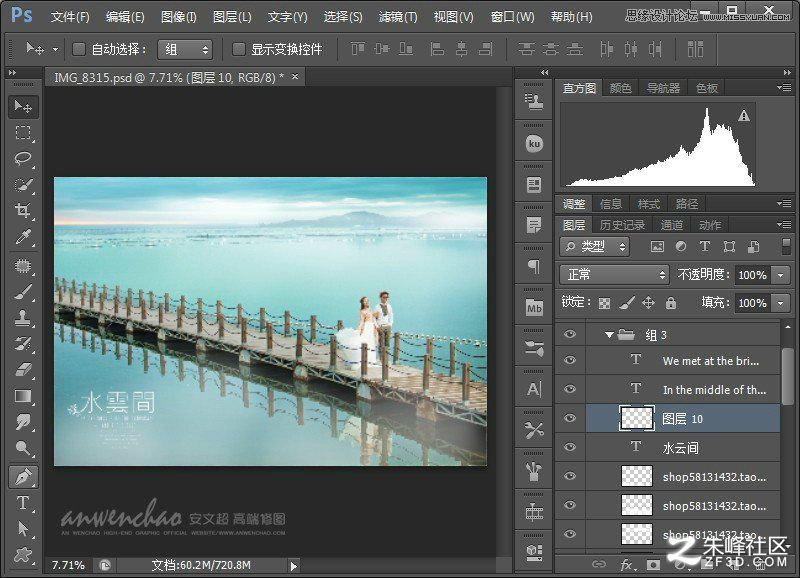Select the Rectangular Marquee tool
800x578 pixels.
click(23, 133)
